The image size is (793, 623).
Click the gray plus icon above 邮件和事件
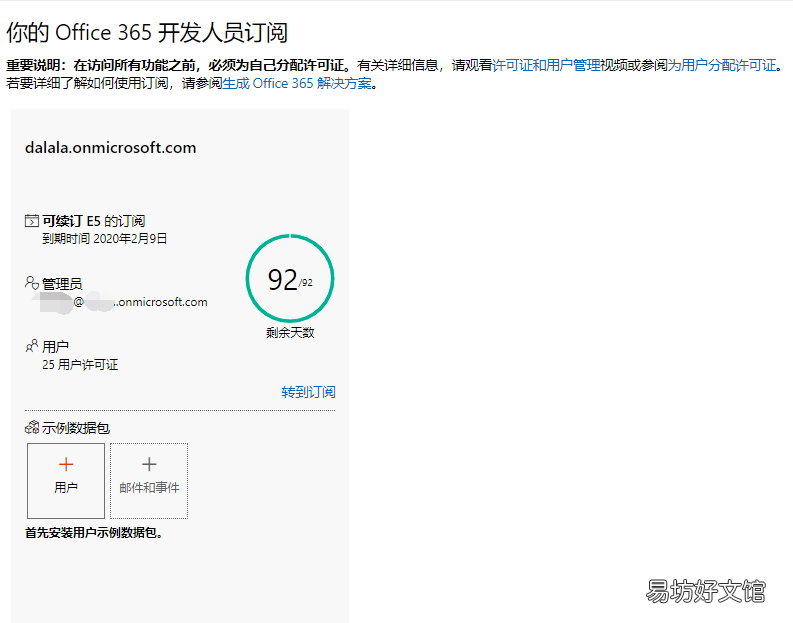[x=149, y=464]
